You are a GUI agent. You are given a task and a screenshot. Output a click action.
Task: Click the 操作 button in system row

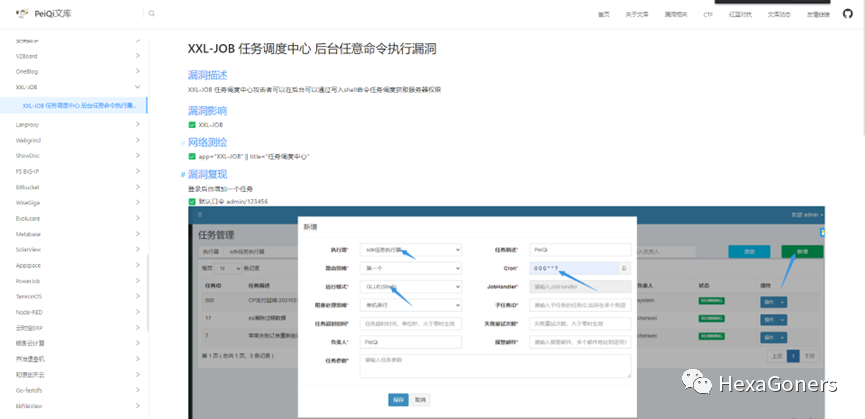click(x=773, y=302)
